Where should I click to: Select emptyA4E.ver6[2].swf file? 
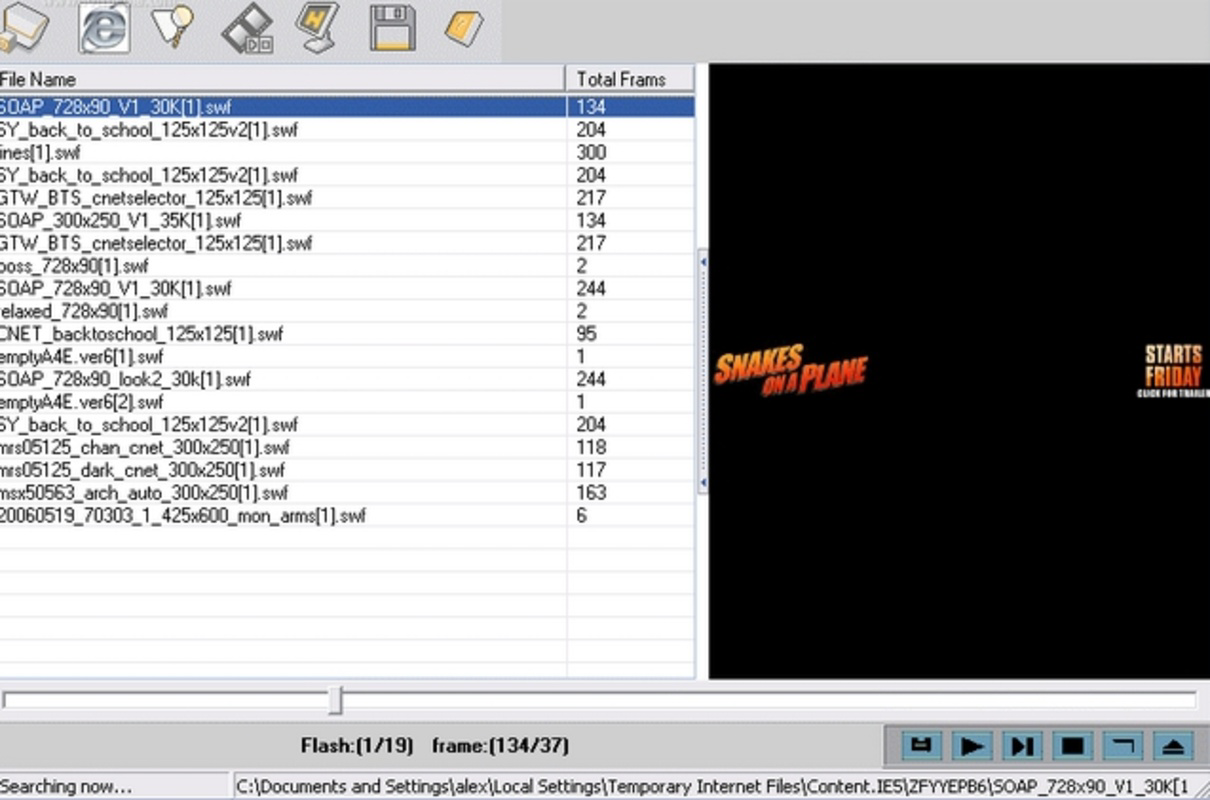[x=347, y=402]
